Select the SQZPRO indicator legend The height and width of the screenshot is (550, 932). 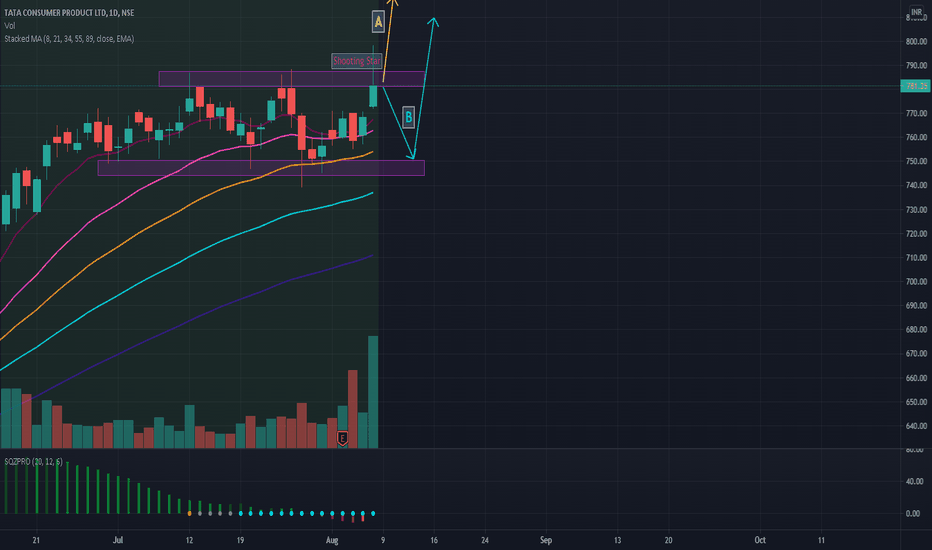33,461
